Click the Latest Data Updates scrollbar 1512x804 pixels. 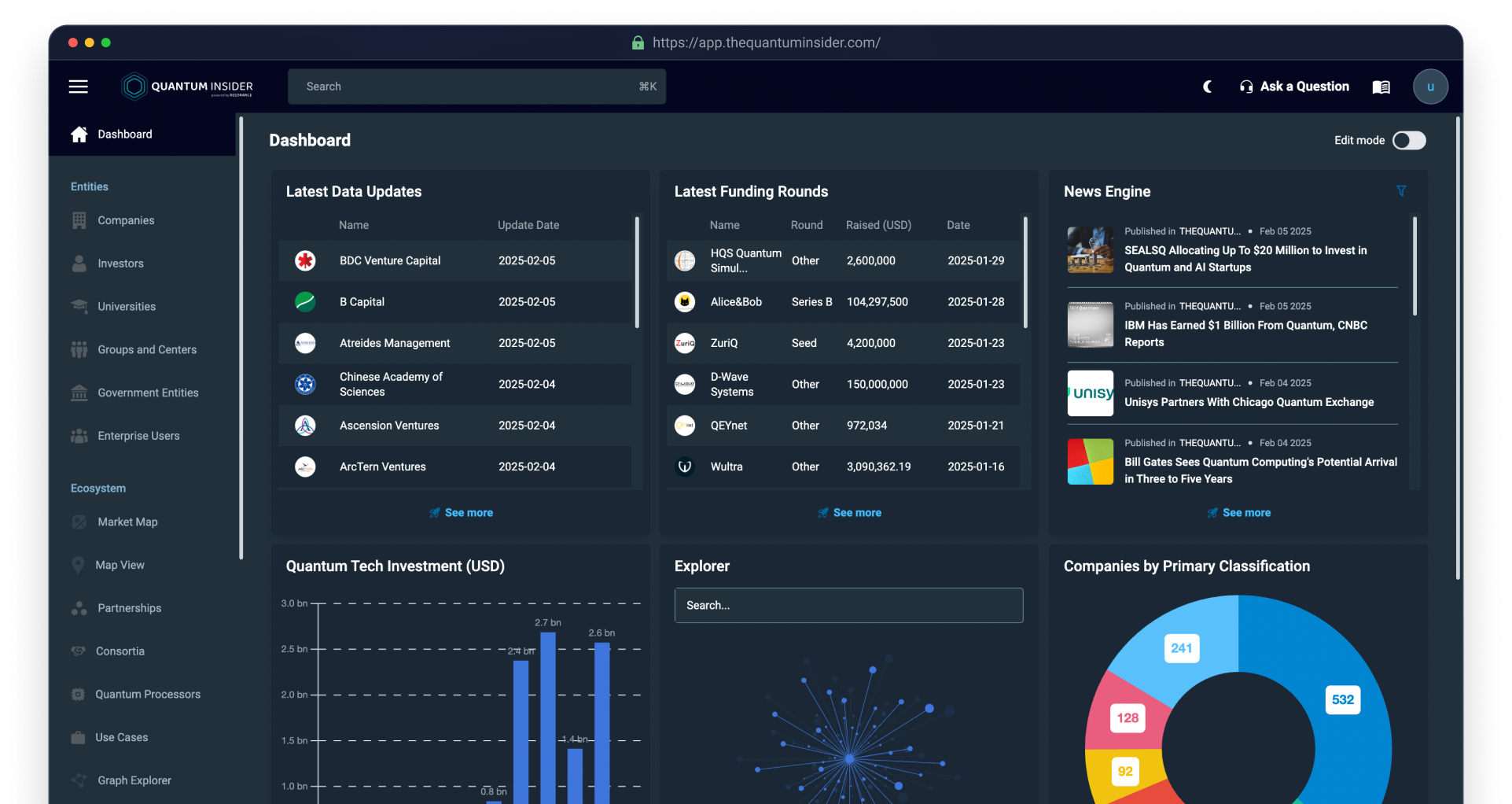(x=636, y=272)
